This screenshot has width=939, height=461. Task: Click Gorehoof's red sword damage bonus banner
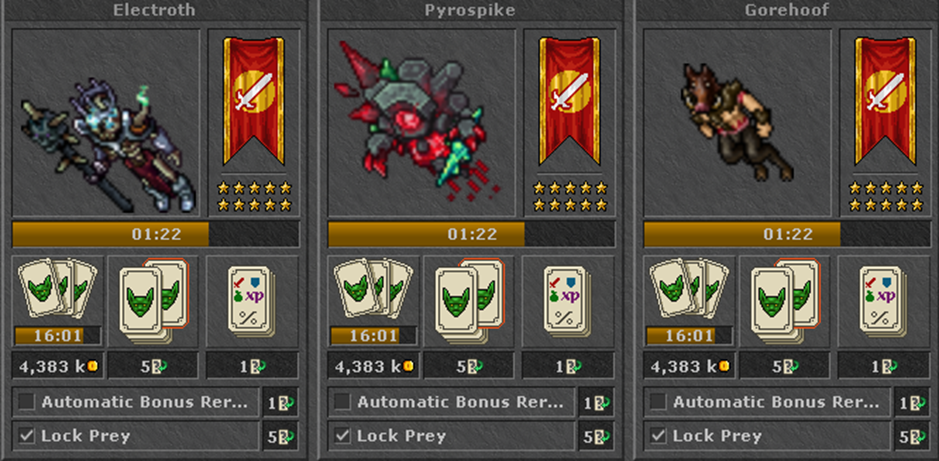885,101
